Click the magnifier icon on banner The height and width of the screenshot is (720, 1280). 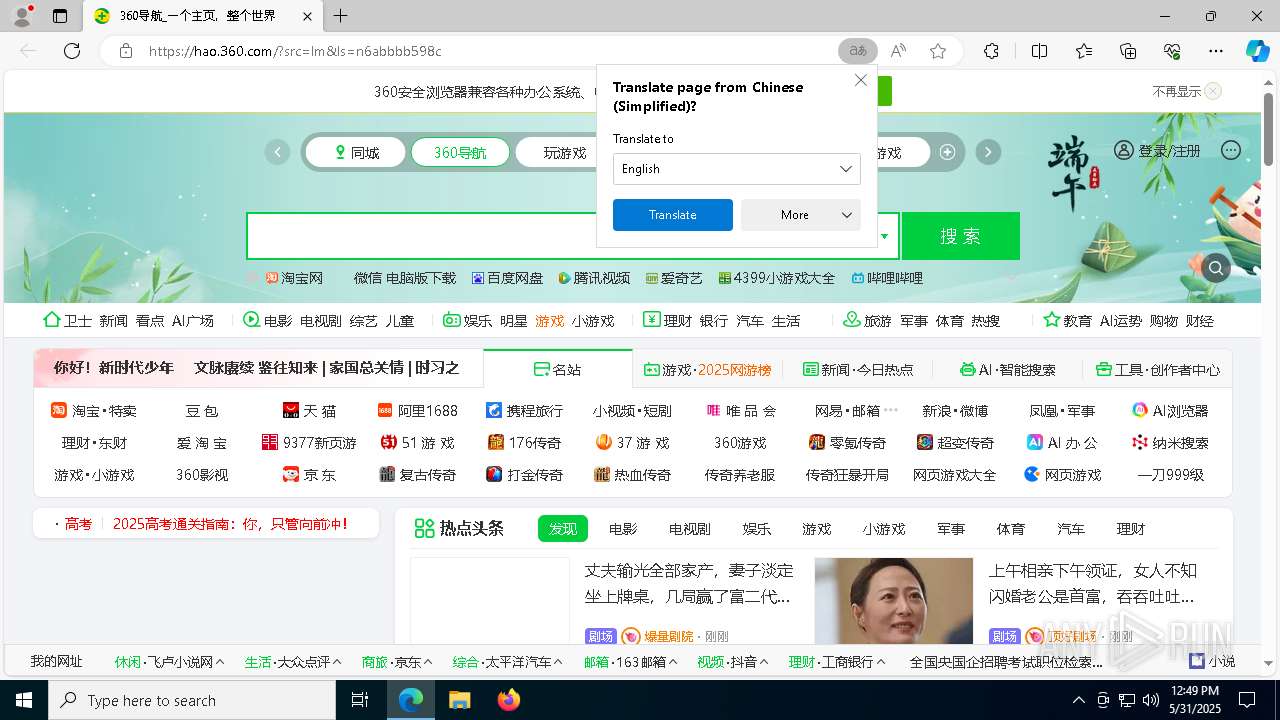coord(1216,267)
